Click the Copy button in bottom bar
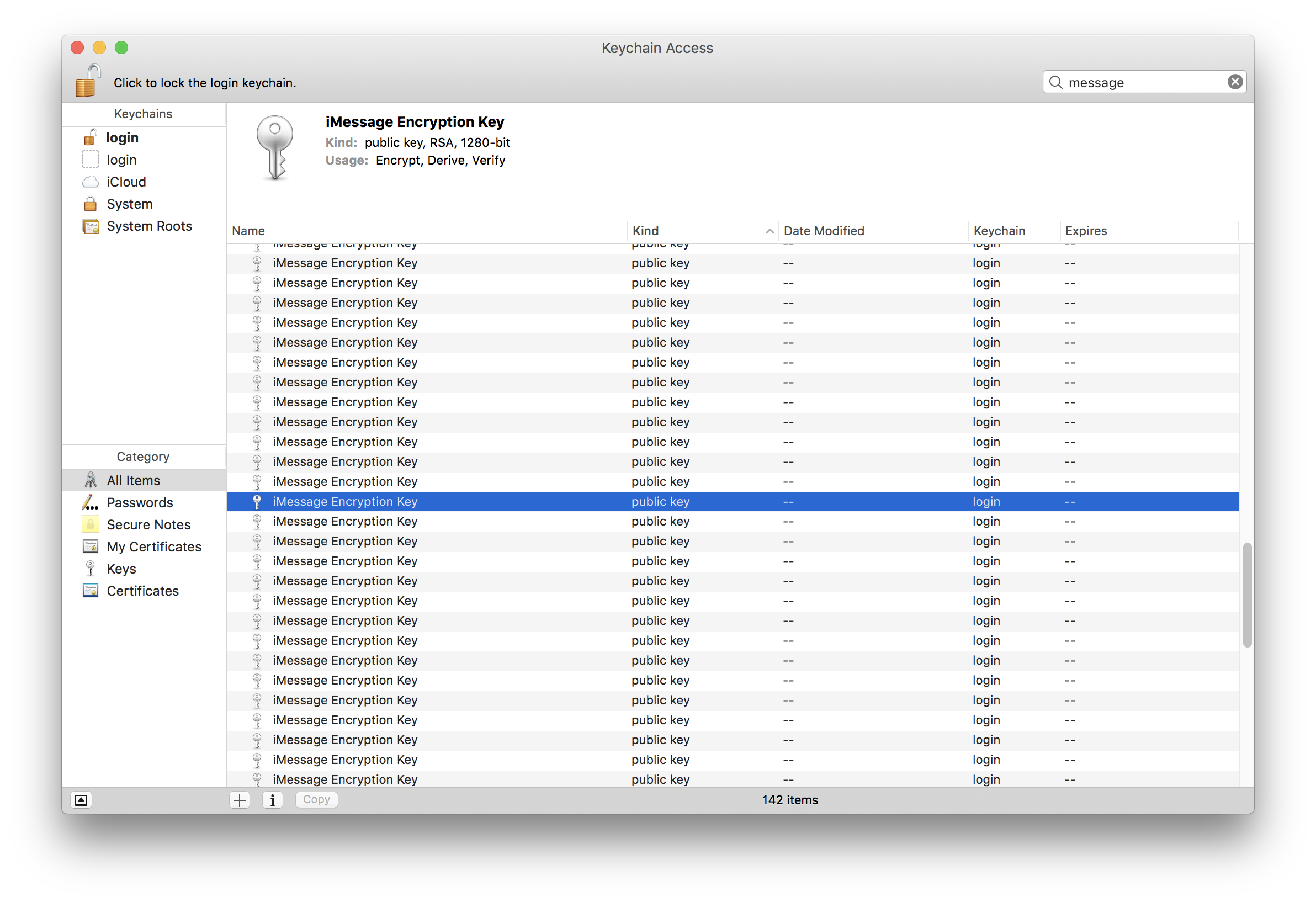The image size is (1316, 902). (x=316, y=799)
